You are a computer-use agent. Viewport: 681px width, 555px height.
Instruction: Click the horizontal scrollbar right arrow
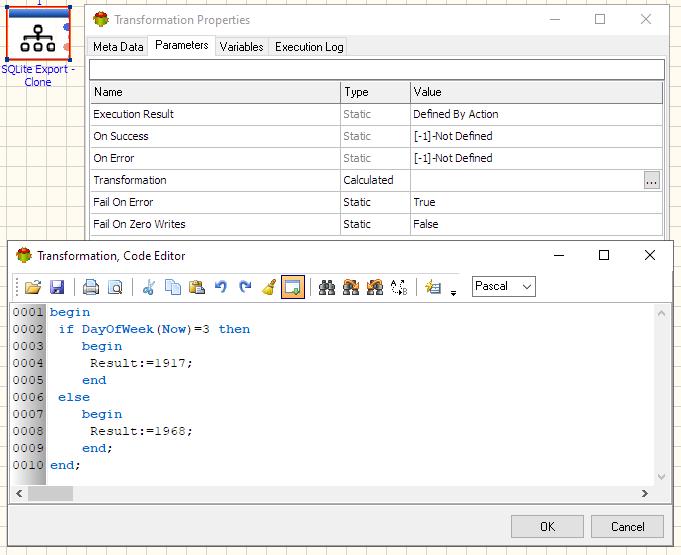coord(645,493)
